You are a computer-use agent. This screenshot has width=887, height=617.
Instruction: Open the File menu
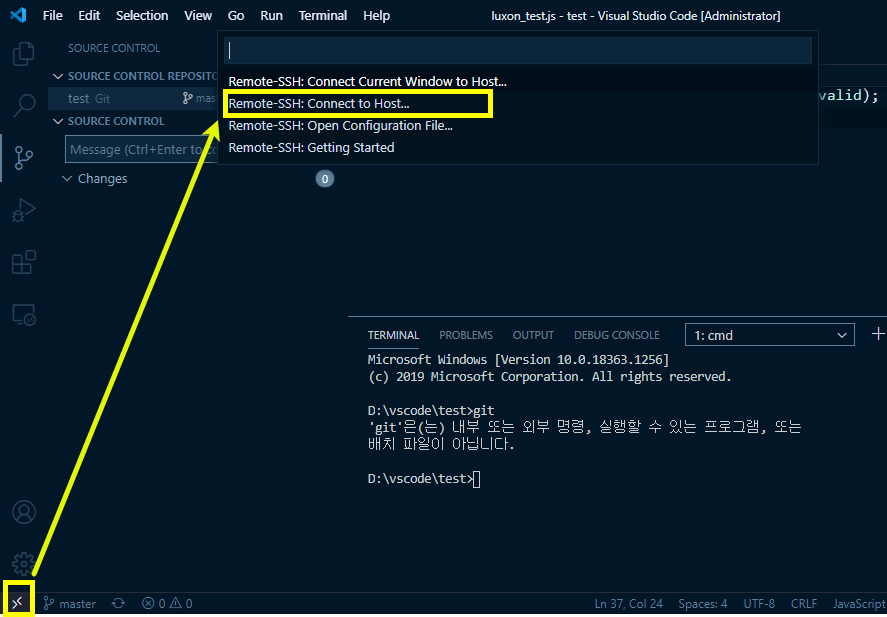click(x=53, y=15)
